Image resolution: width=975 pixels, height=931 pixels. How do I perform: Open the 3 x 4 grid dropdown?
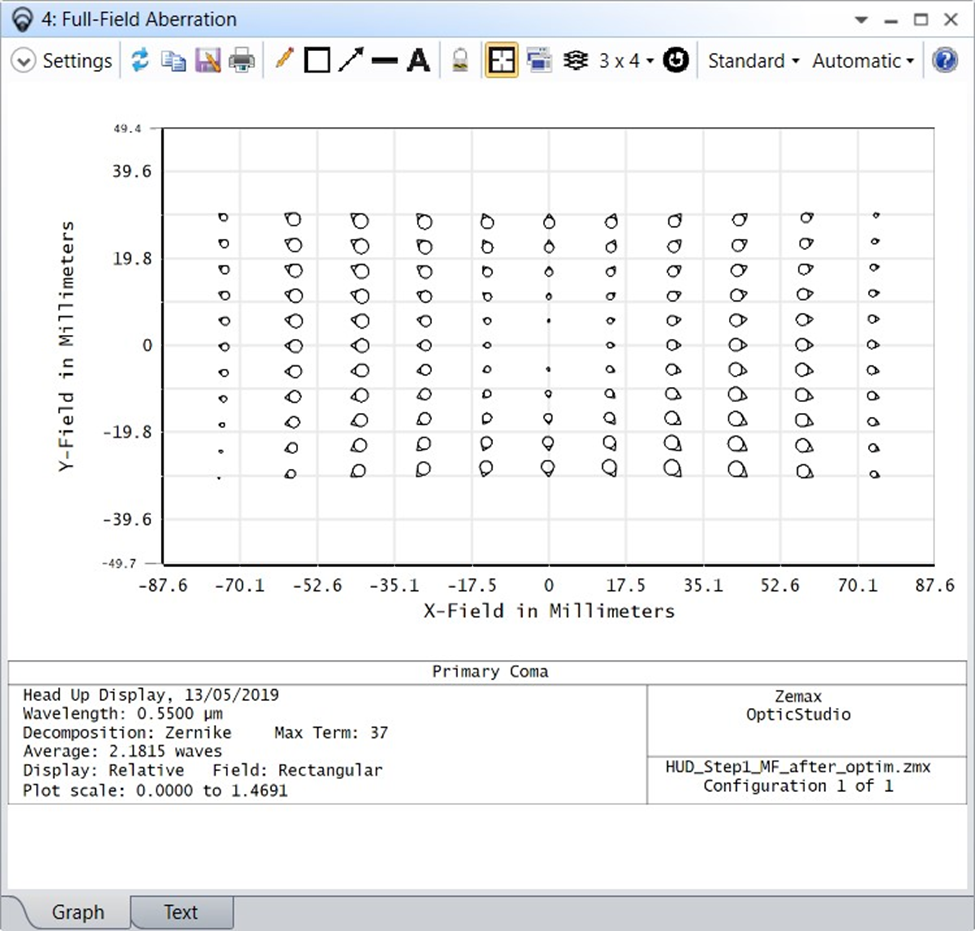[x=626, y=61]
